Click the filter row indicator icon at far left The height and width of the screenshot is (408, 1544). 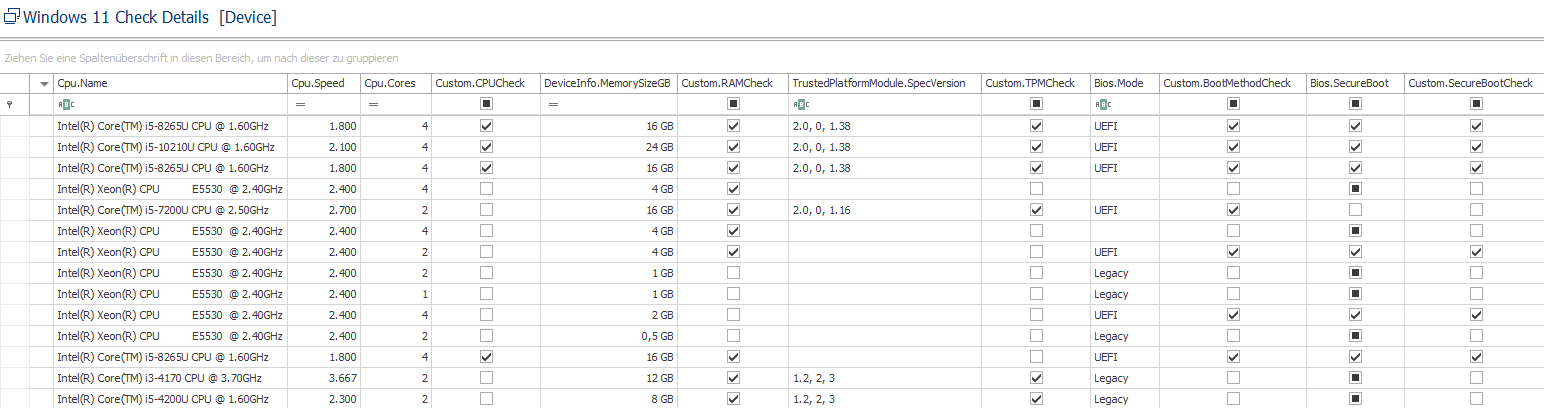tap(10, 103)
